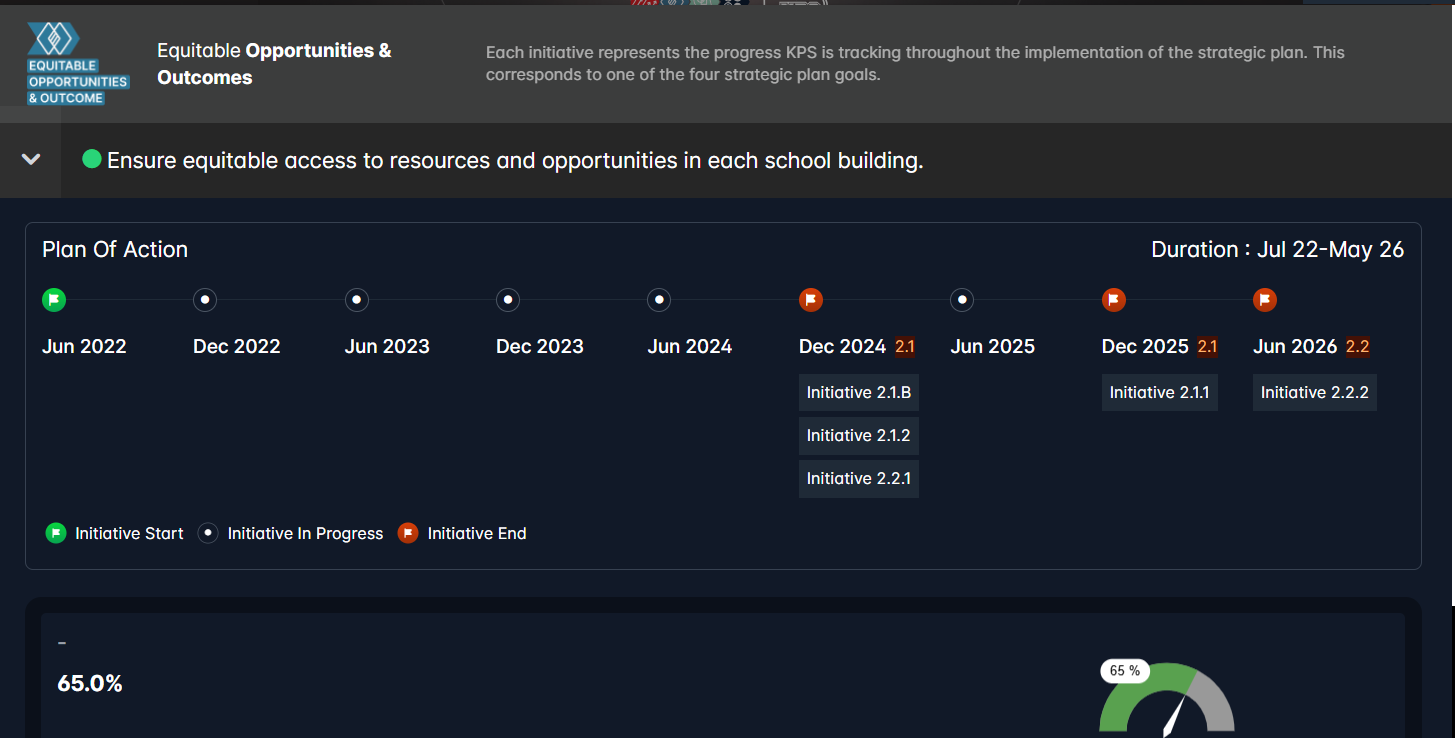
Task: Click the Initiative End flag at Dec 2025
Action: coord(1113,300)
